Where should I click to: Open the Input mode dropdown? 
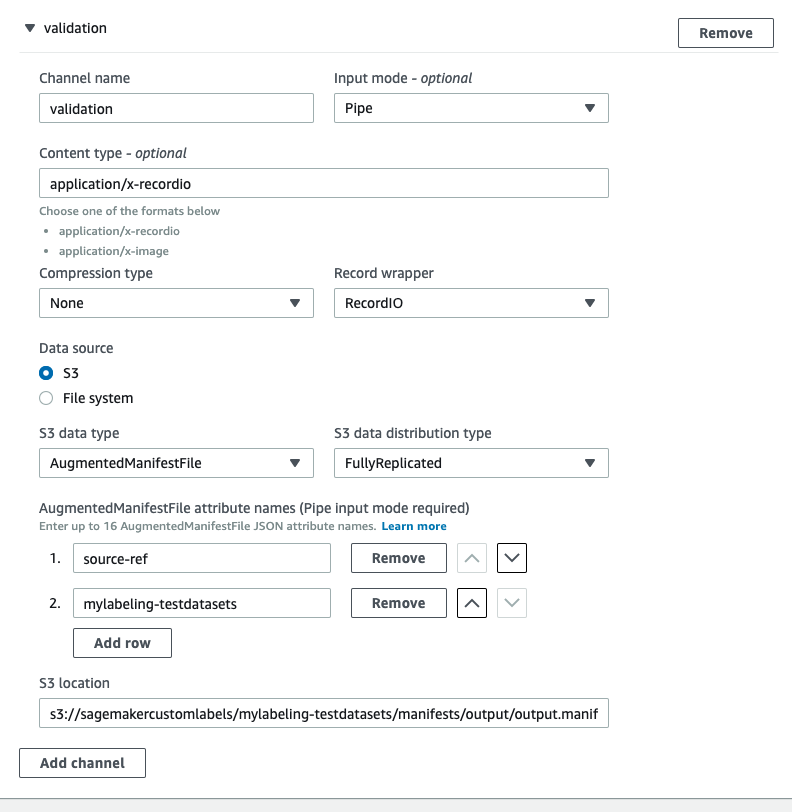pyautogui.click(x=471, y=108)
